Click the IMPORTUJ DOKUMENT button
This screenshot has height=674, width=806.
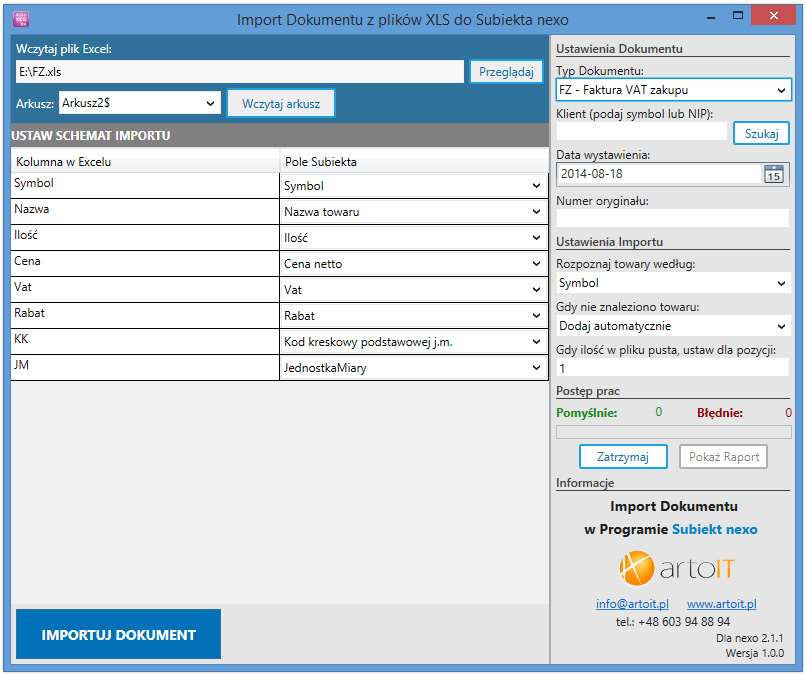(x=118, y=634)
